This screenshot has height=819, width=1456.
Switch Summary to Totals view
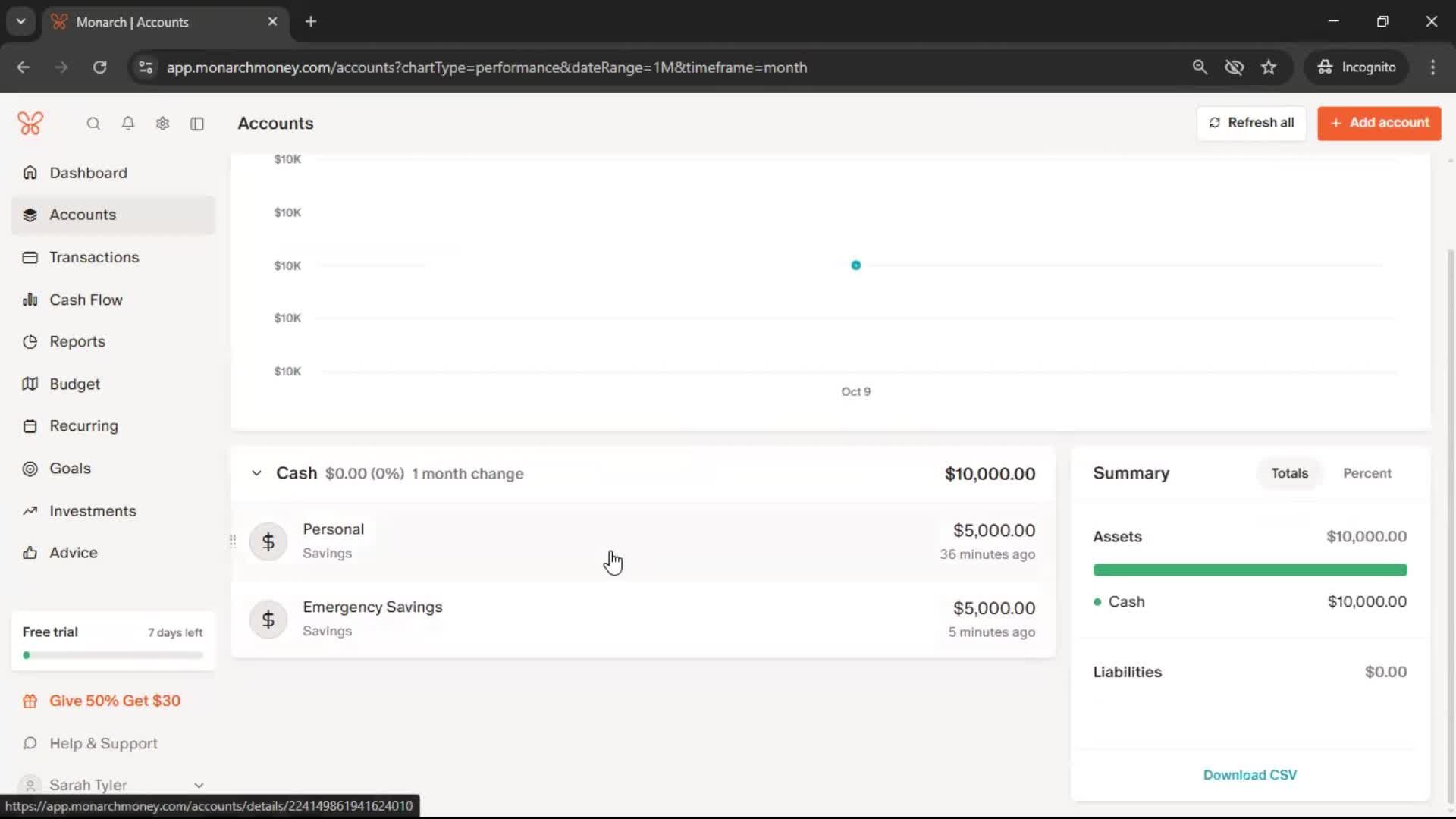(1289, 473)
